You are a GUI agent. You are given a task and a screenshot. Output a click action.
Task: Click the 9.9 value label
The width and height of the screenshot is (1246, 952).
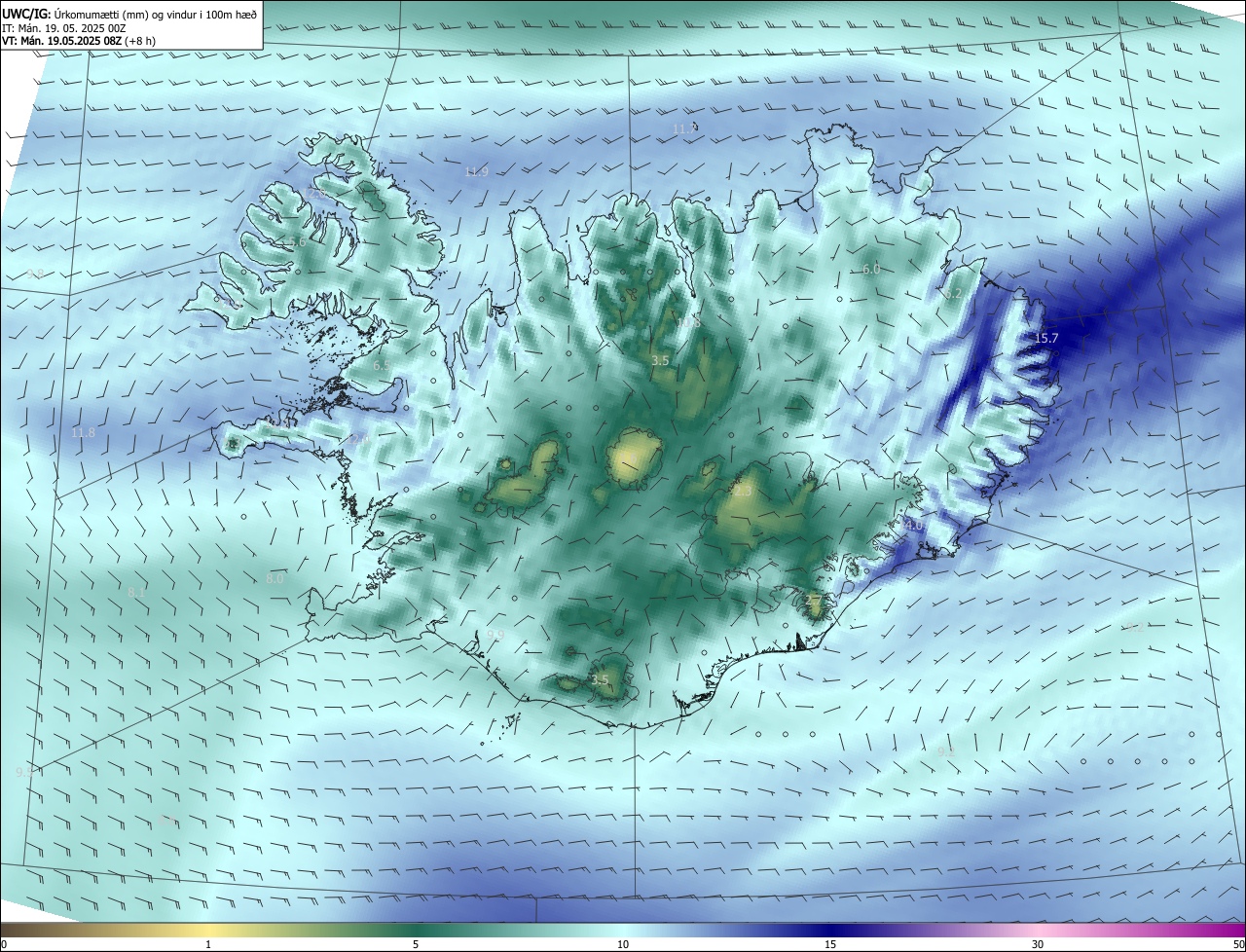[x=495, y=634]
